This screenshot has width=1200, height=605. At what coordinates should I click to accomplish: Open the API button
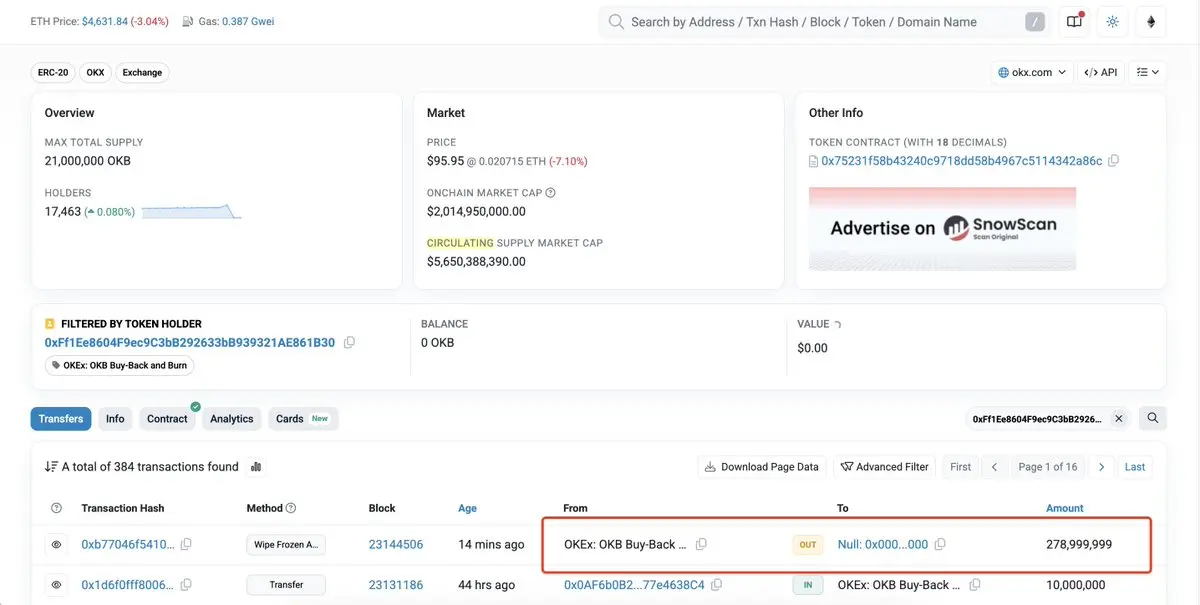1101,72
